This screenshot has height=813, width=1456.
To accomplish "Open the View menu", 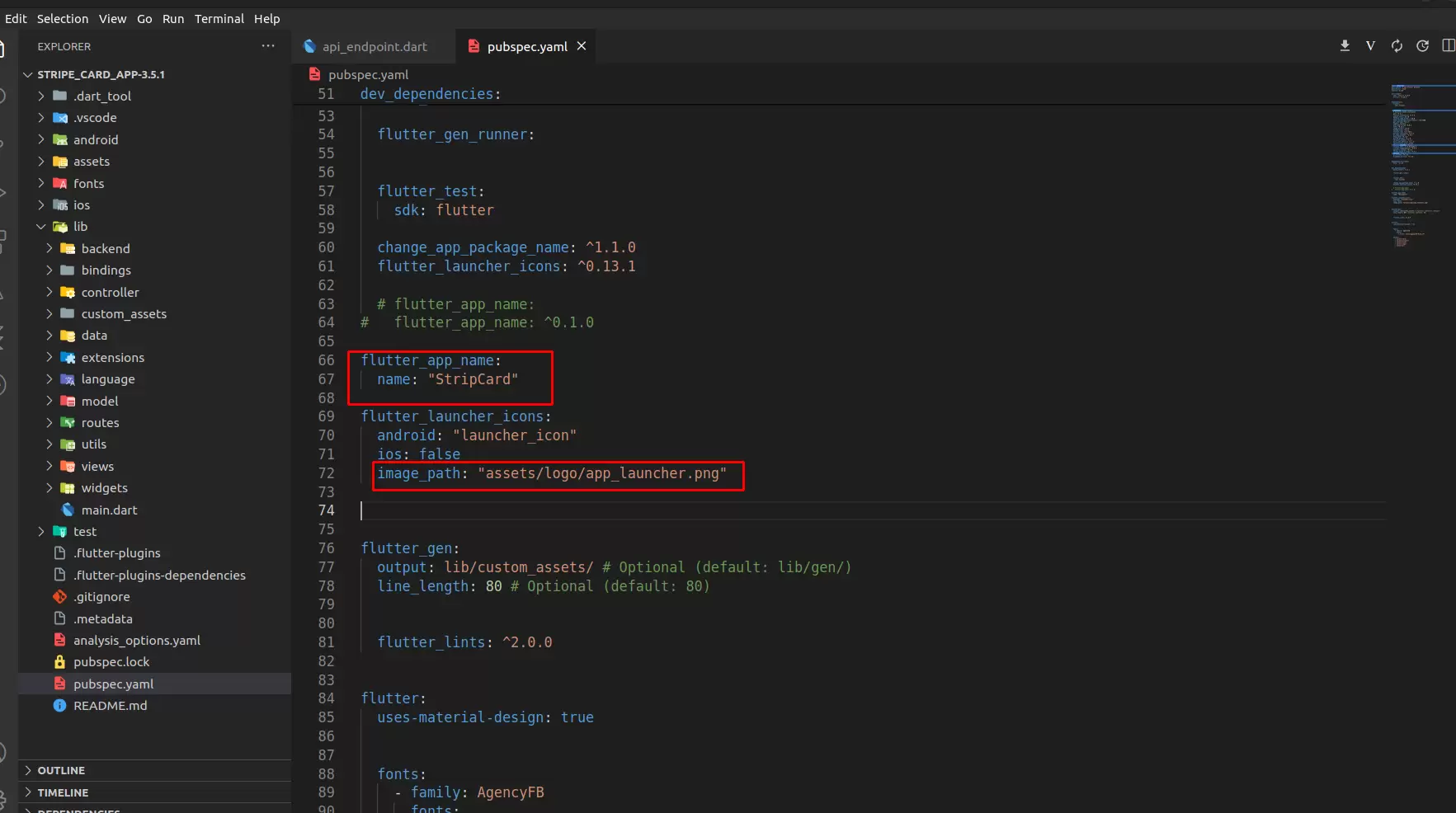I will point(113,18).
